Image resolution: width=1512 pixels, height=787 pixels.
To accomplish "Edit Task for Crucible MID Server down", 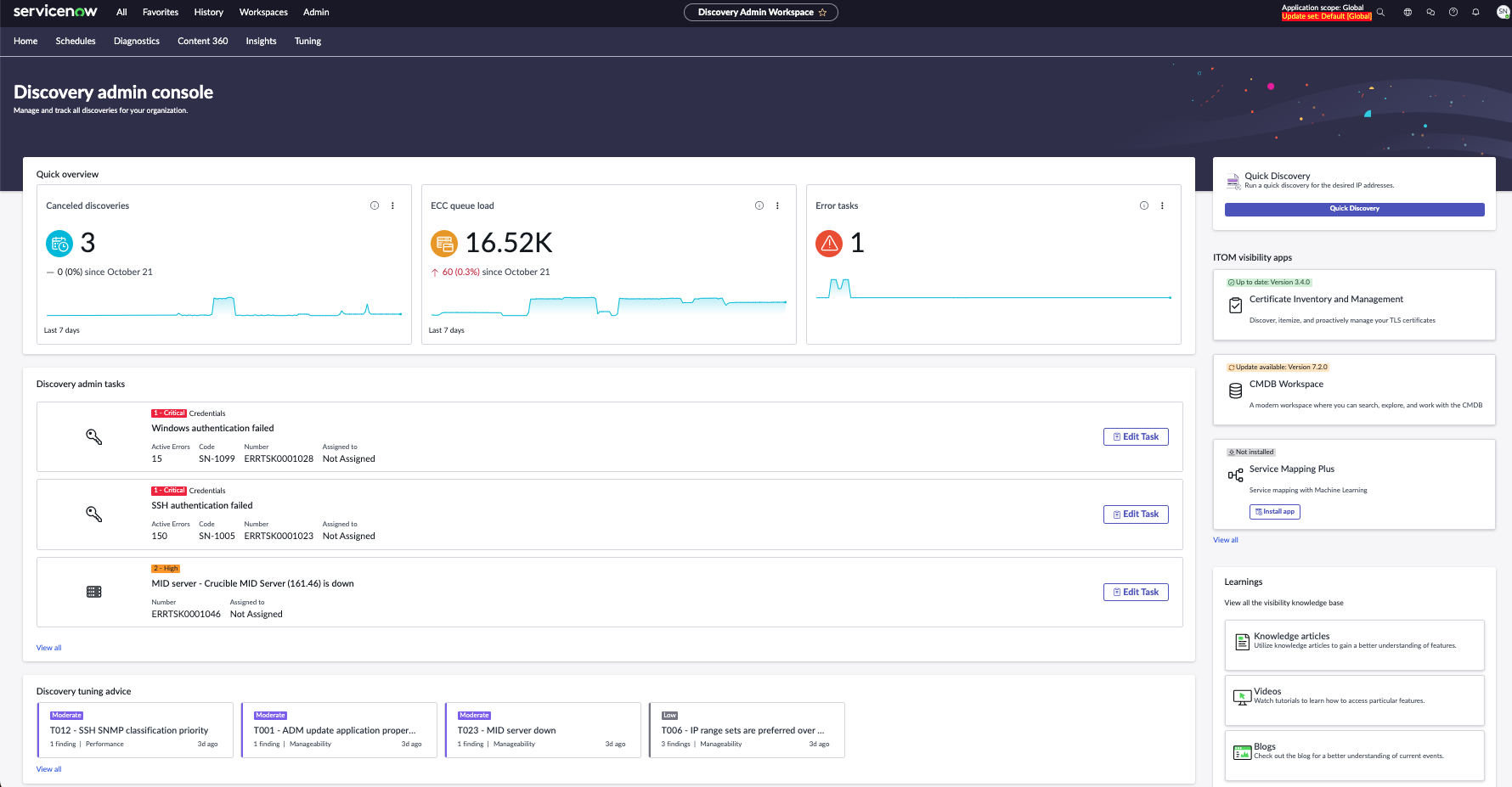I will pos(1136,592).
